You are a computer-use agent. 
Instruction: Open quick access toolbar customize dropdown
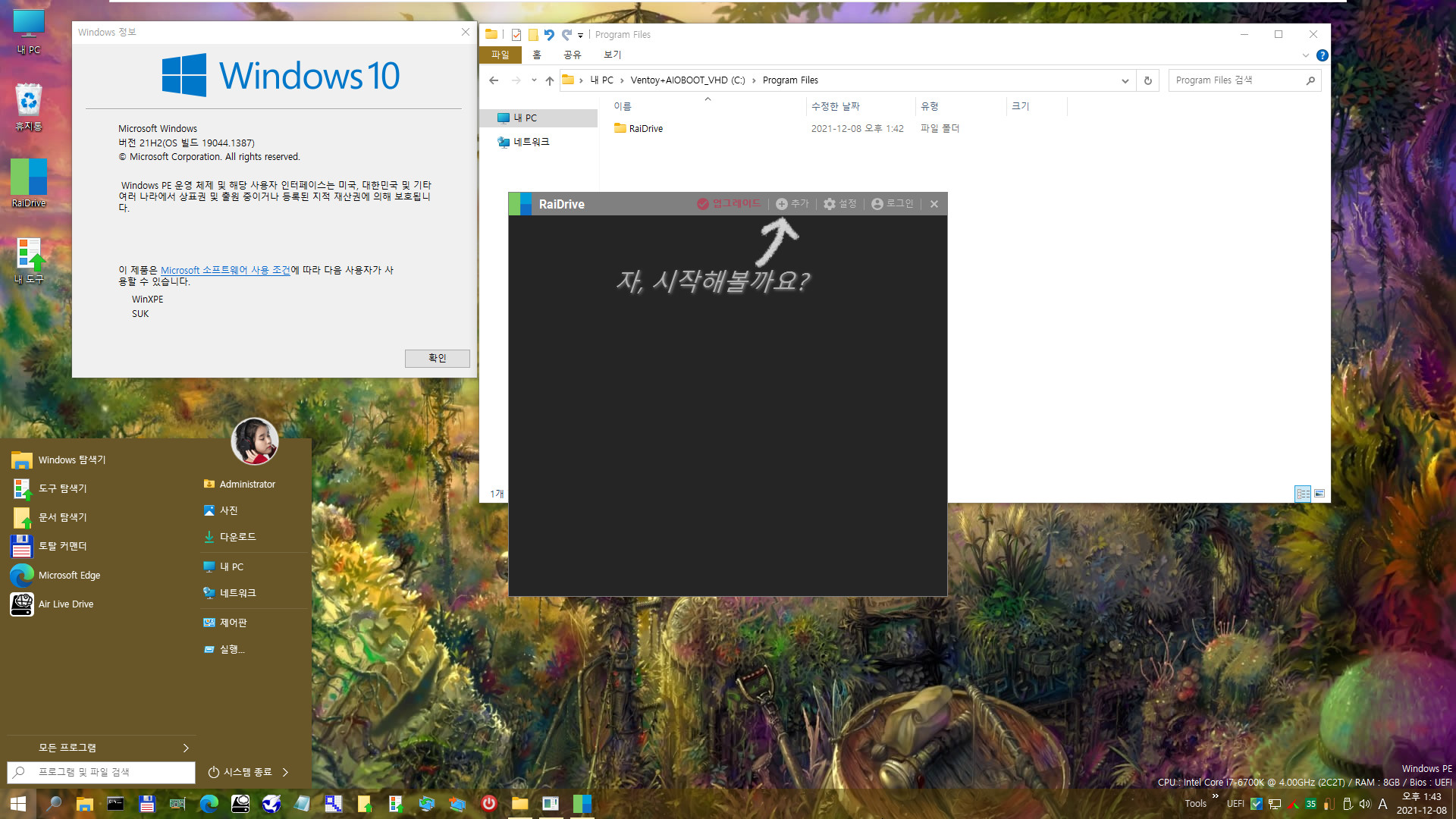tap(580, 36)
